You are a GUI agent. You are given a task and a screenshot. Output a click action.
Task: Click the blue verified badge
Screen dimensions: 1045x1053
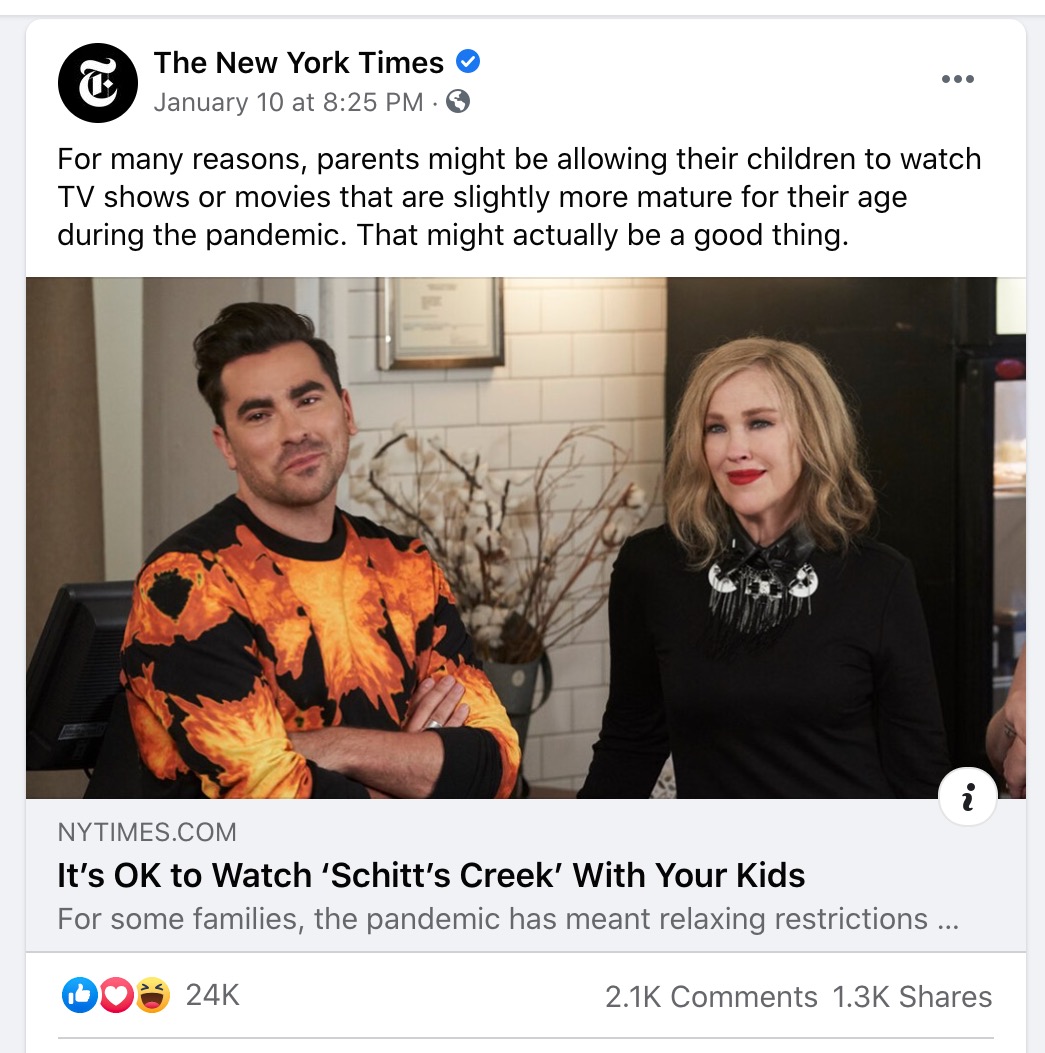pyautogui.click(x=468, y=62)
